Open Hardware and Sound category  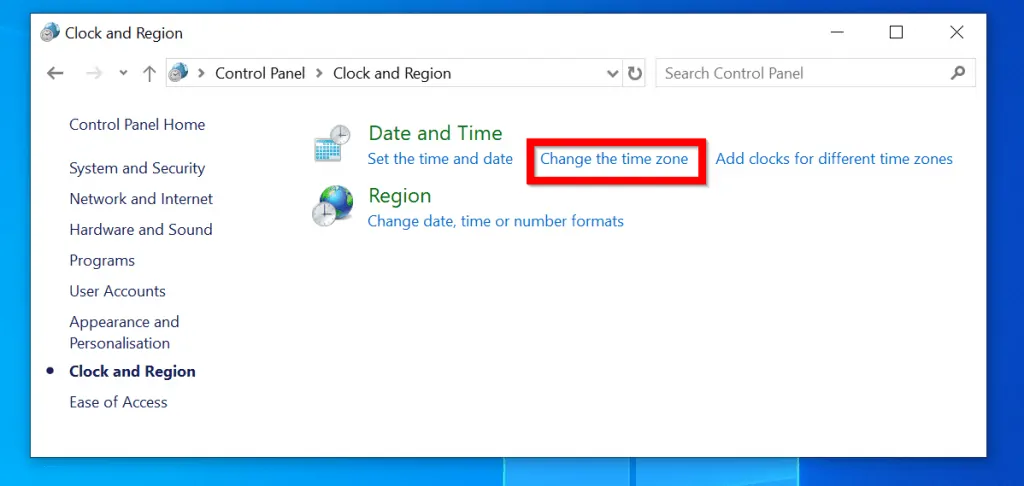pyautogui.click(x=141, y=229)
